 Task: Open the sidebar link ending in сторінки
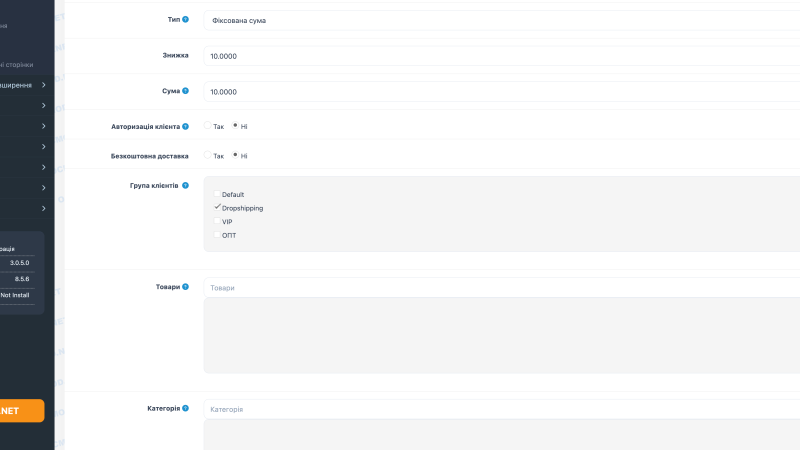coord(16,65)
